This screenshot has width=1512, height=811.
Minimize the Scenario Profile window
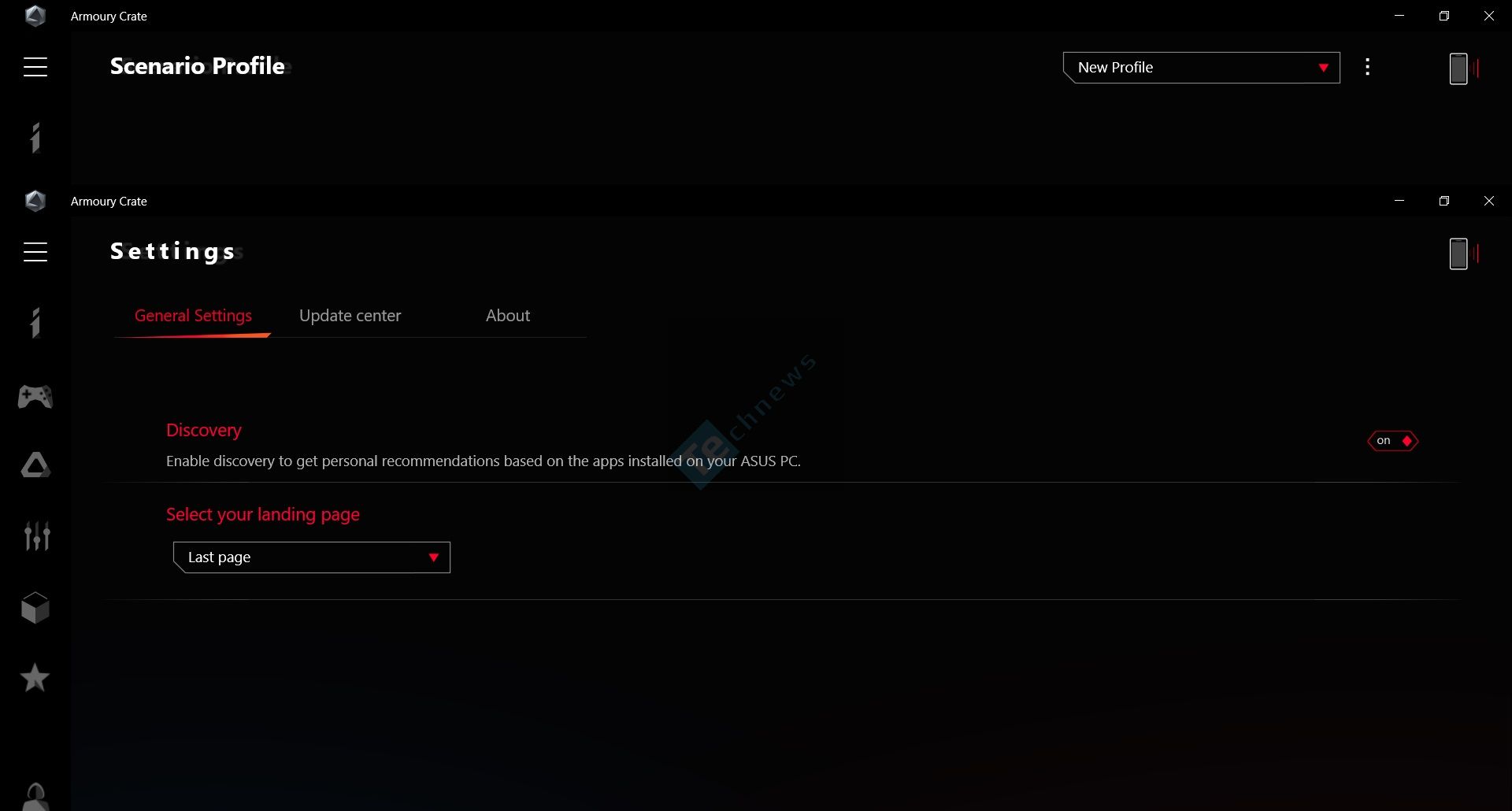1399,16
